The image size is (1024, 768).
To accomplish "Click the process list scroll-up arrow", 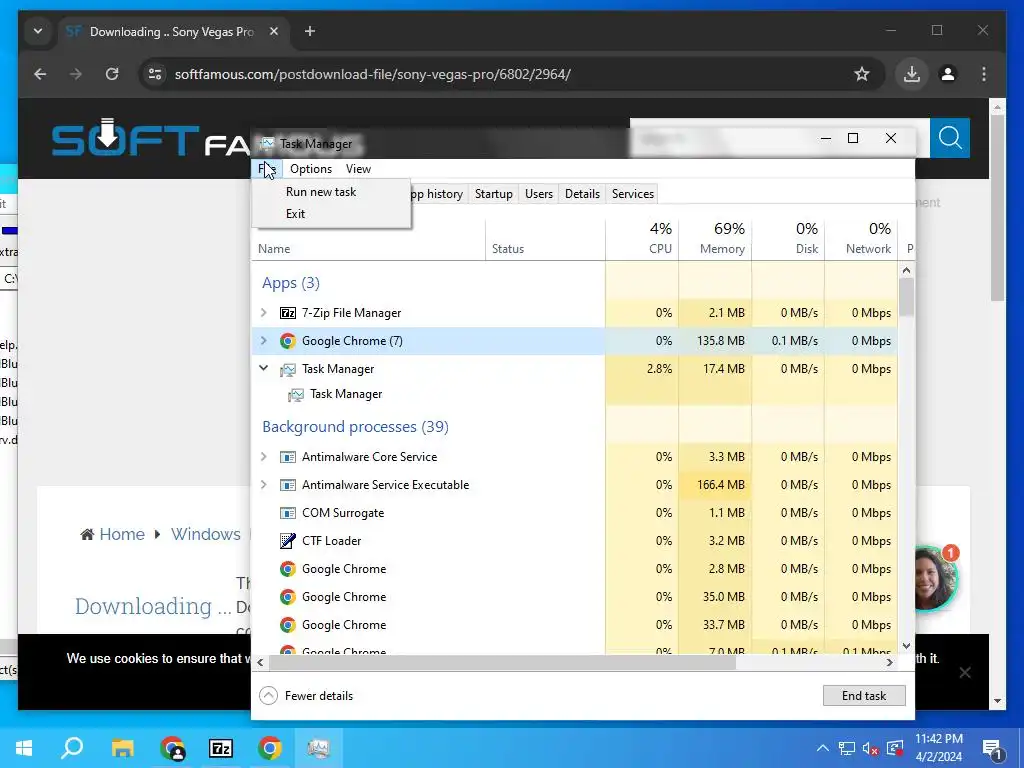I will (906, 270).
